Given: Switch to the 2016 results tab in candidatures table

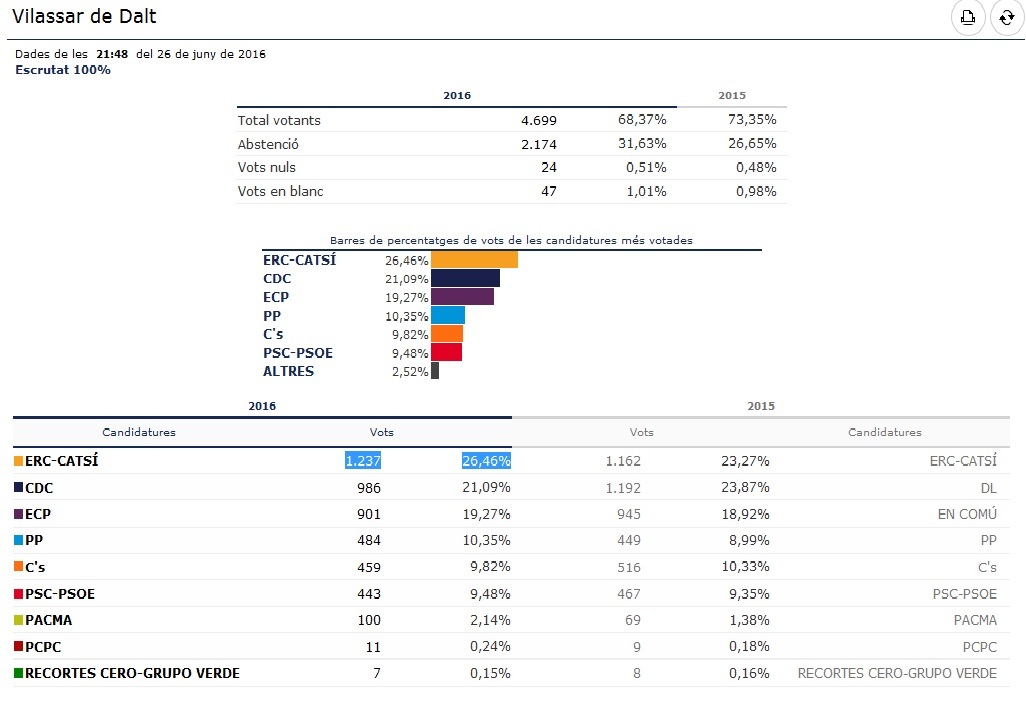Looking at the screenshot, I should coord(261,406).
